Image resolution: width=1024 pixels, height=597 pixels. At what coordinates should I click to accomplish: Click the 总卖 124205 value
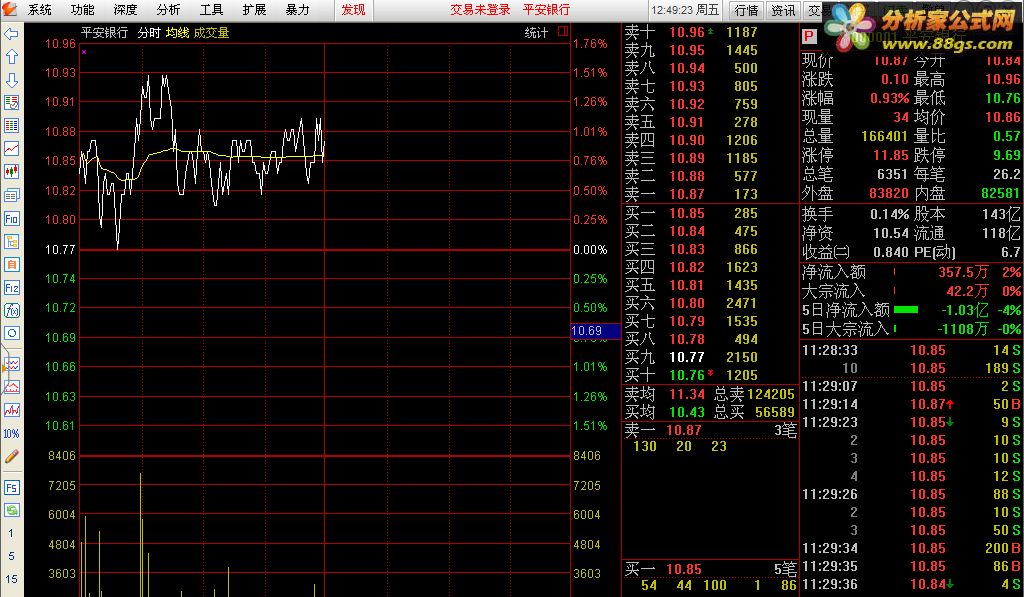[x=771, y=394]
